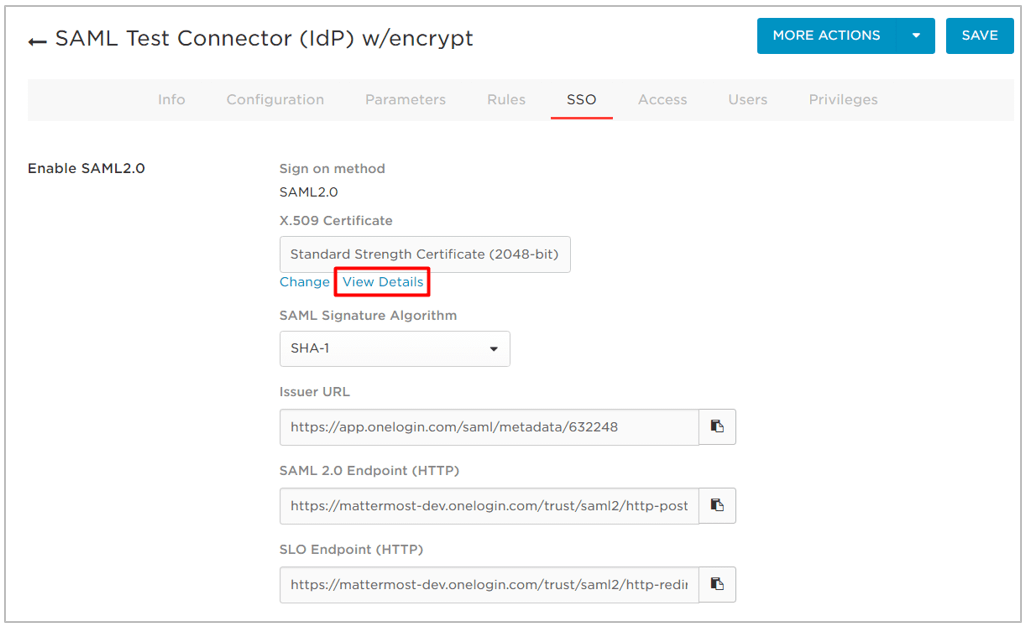Image resolution: width=1024 pixels, height=629 pixels.
Task: Switch to the Configuration tab
Action: pyautogui.click(x=275, y=99)
